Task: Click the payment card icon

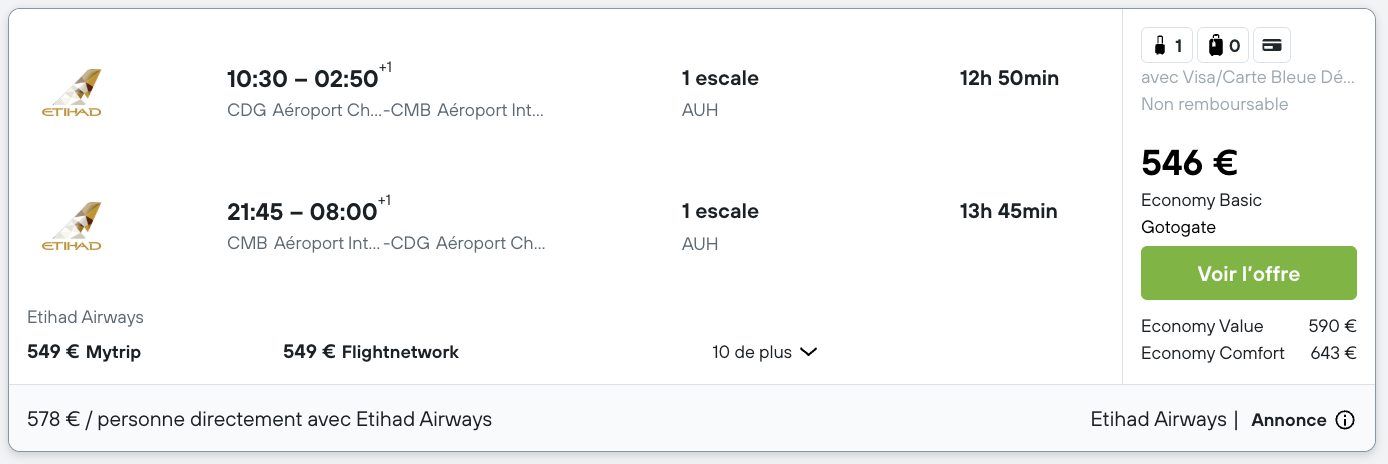Action: point(1272,45)
